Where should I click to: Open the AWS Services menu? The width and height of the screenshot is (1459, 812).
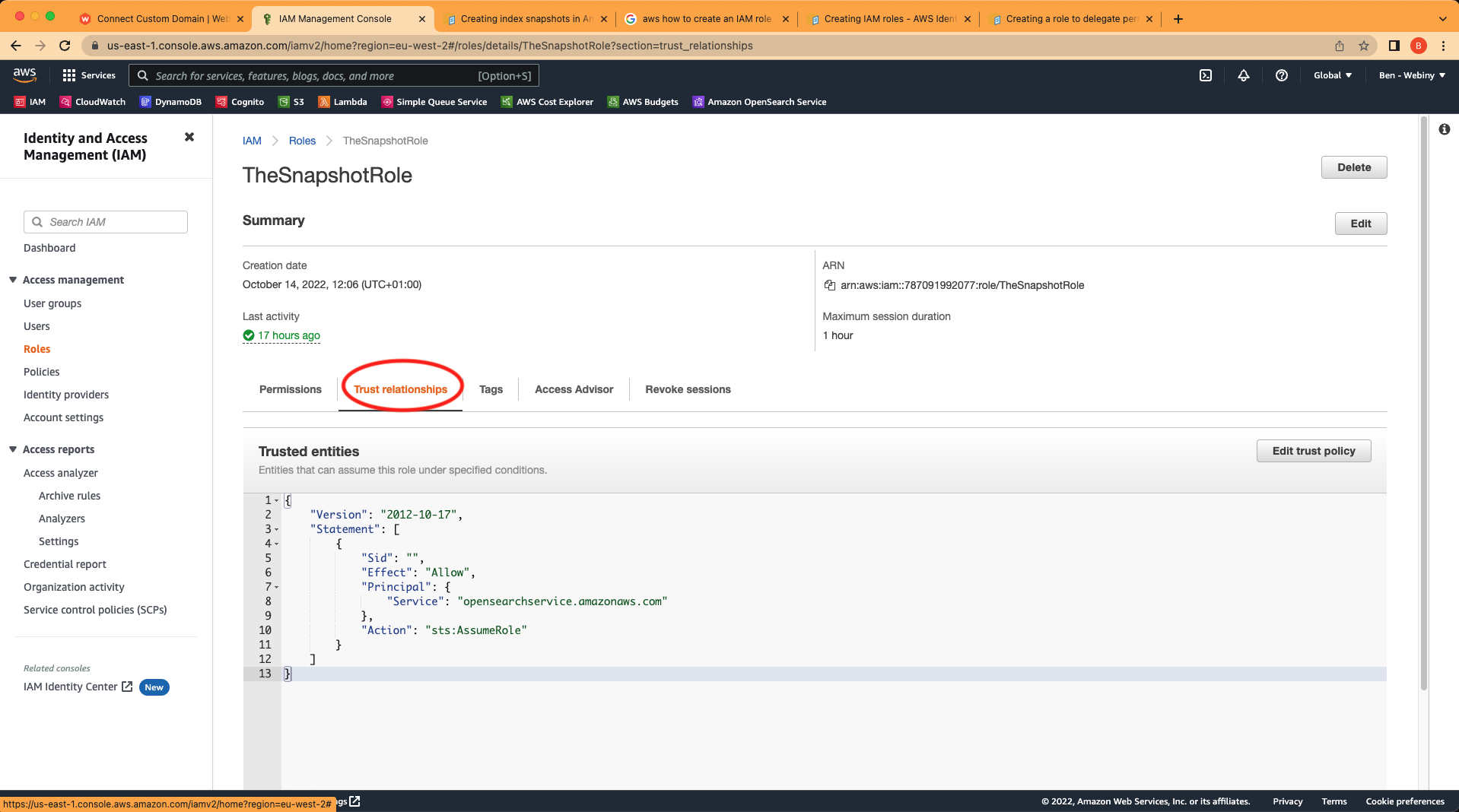(89, 75)
